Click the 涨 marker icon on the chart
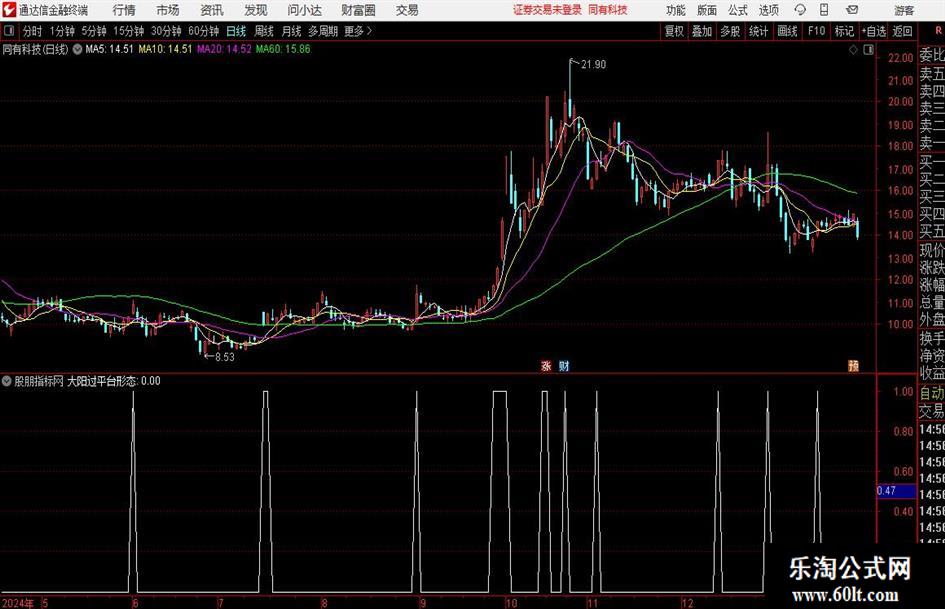The height and width of the screenshot is (609, 945). [x=546, y=365]
